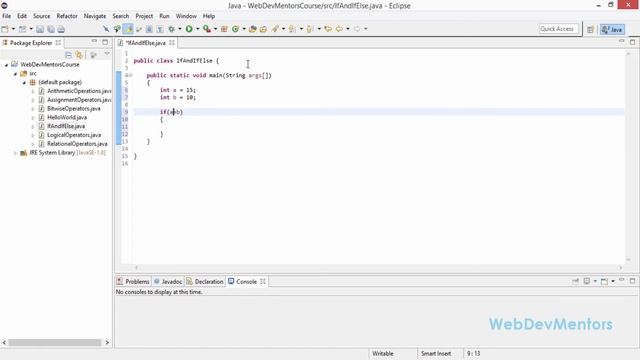
Task: Switch to the Problems tab
Action: pos(133,281)
